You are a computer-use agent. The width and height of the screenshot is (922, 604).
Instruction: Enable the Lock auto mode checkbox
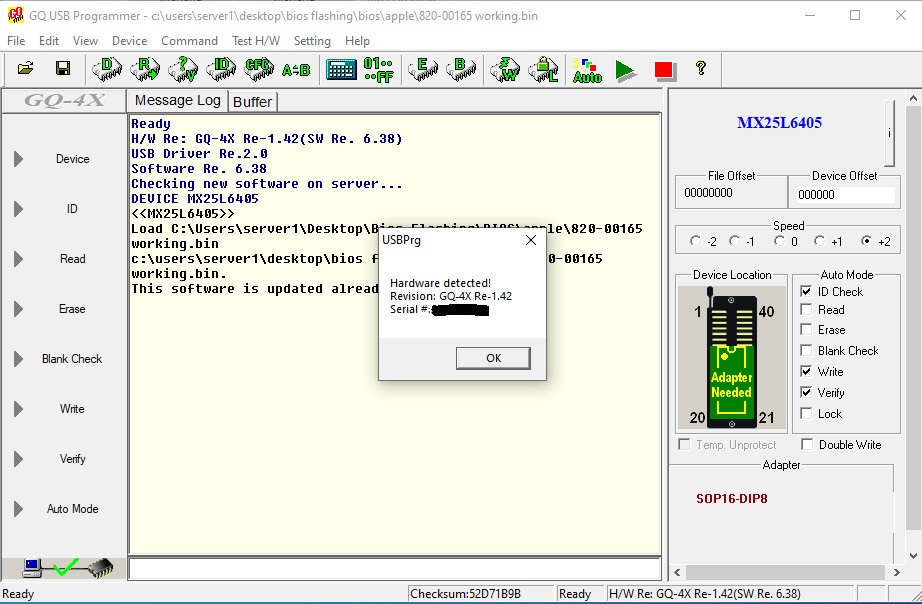click(x=806, y=413)
